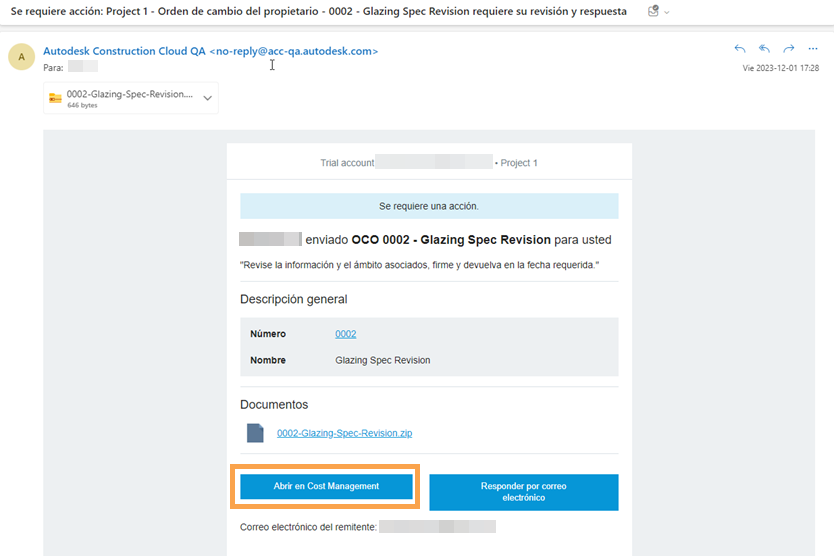834x556 pixels.
Task: Click the Forward arrow icon
Action: coord(788,49)
